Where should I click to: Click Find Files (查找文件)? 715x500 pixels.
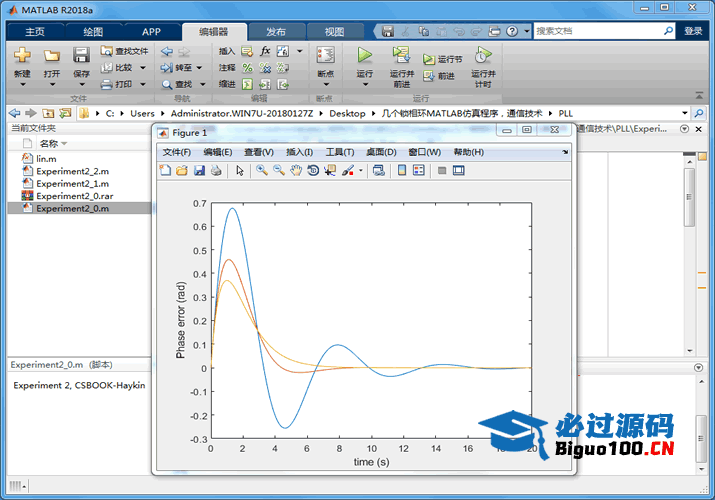pos(124,51)
